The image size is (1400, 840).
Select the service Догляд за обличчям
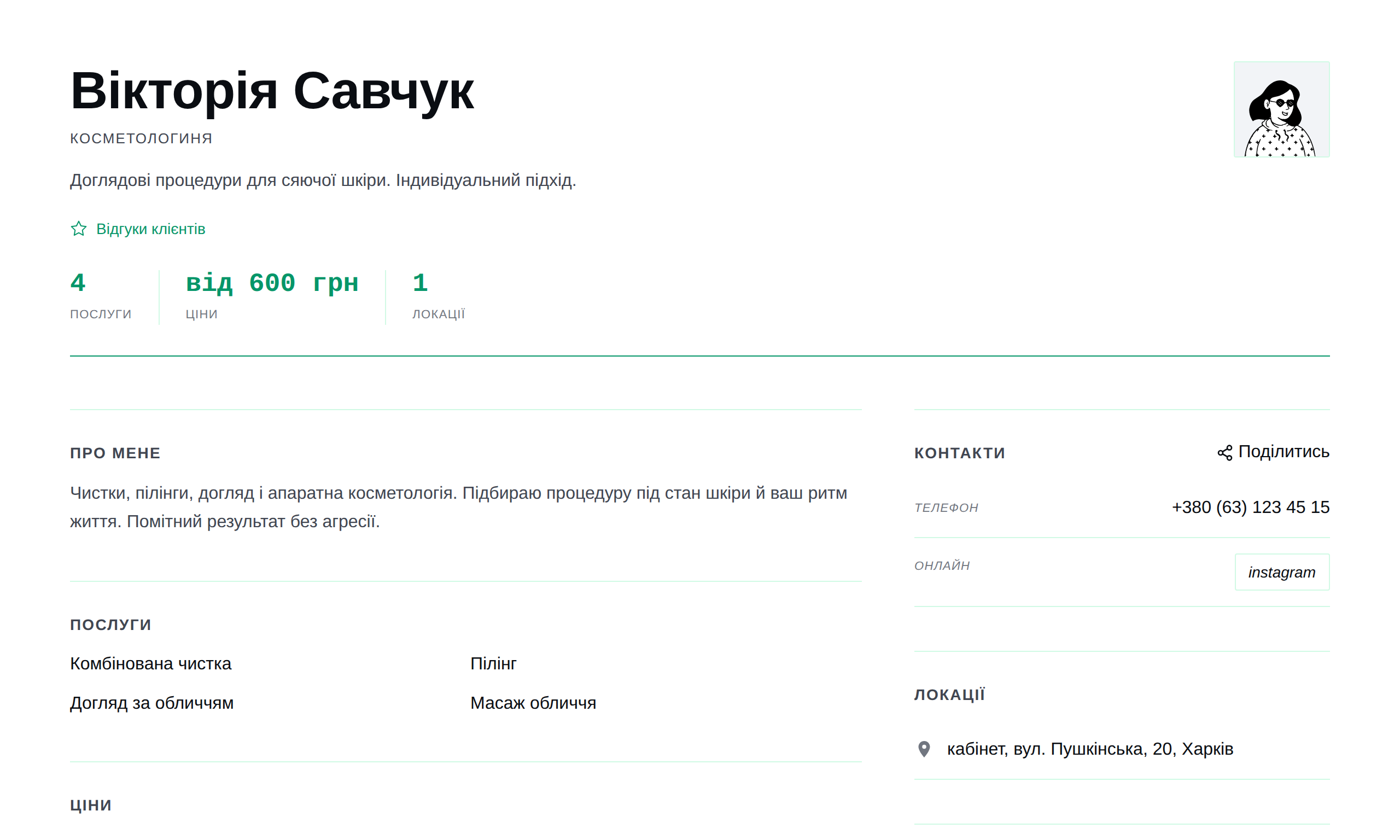pos(151,703)
